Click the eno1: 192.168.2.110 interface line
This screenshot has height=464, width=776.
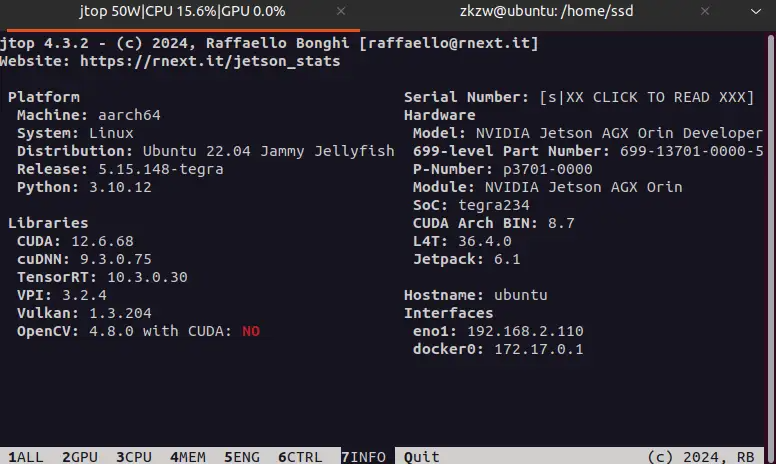[498, 331]
